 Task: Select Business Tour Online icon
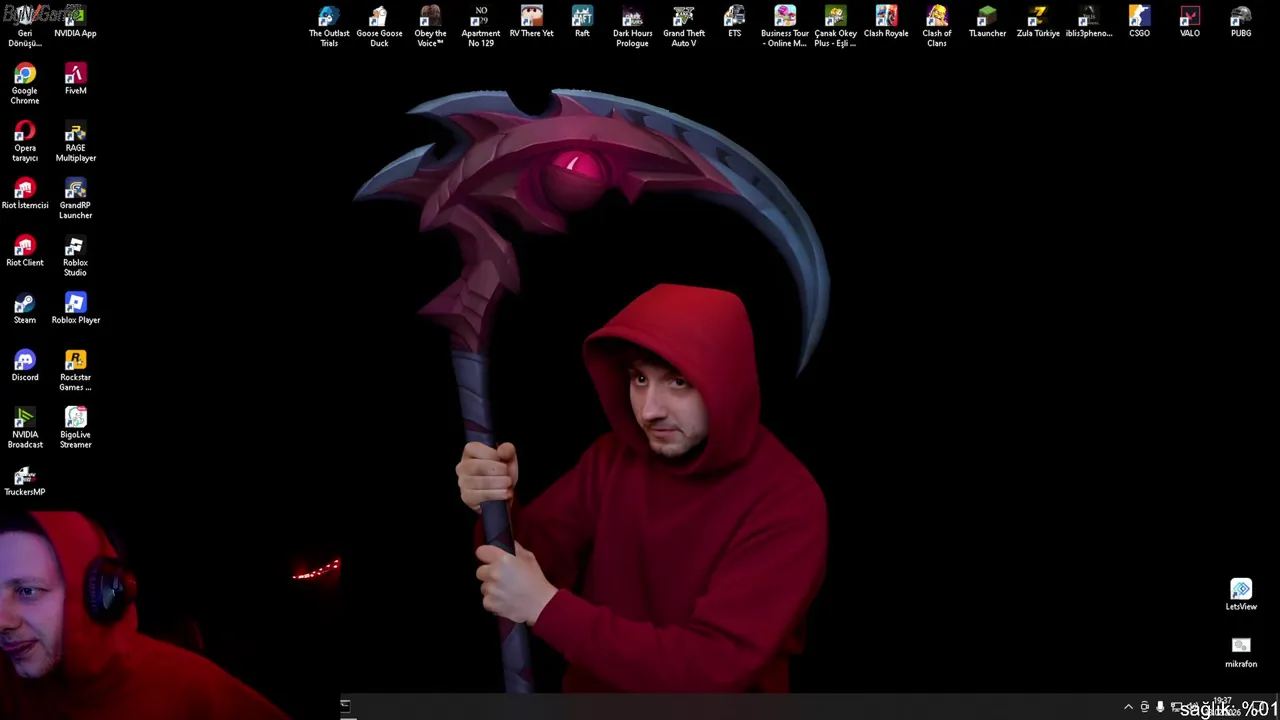pos(784,26)
